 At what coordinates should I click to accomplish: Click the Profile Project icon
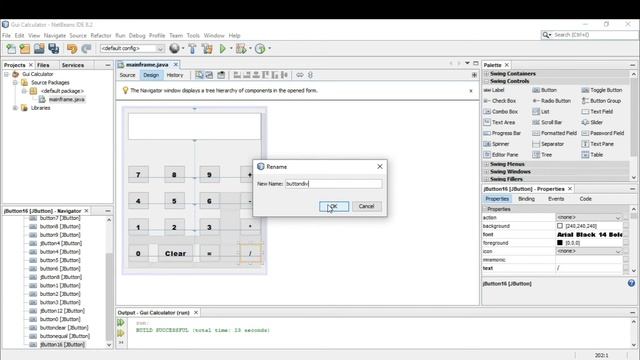260,49
